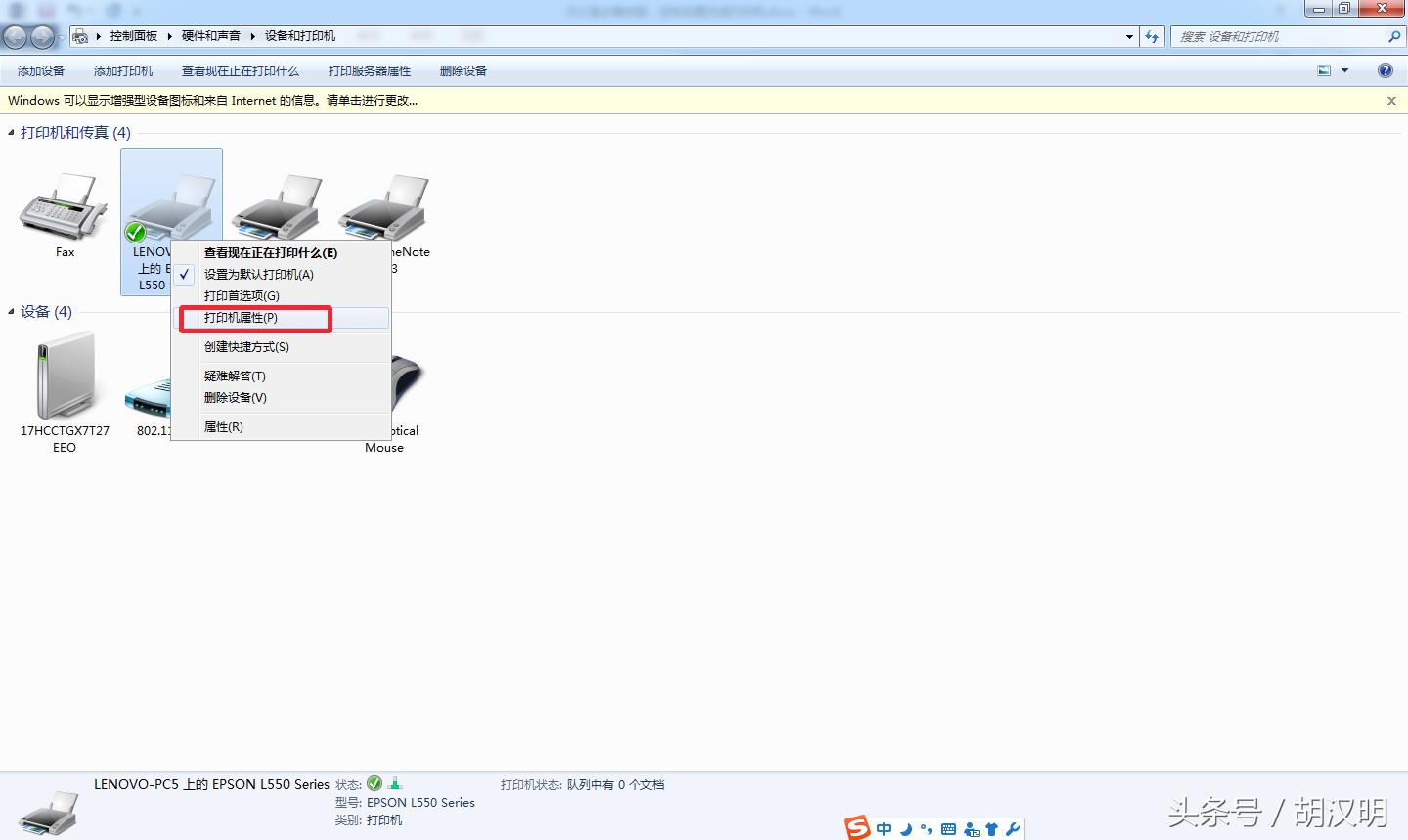Collapse the 设备 (4) group

[x=12, y=312]
